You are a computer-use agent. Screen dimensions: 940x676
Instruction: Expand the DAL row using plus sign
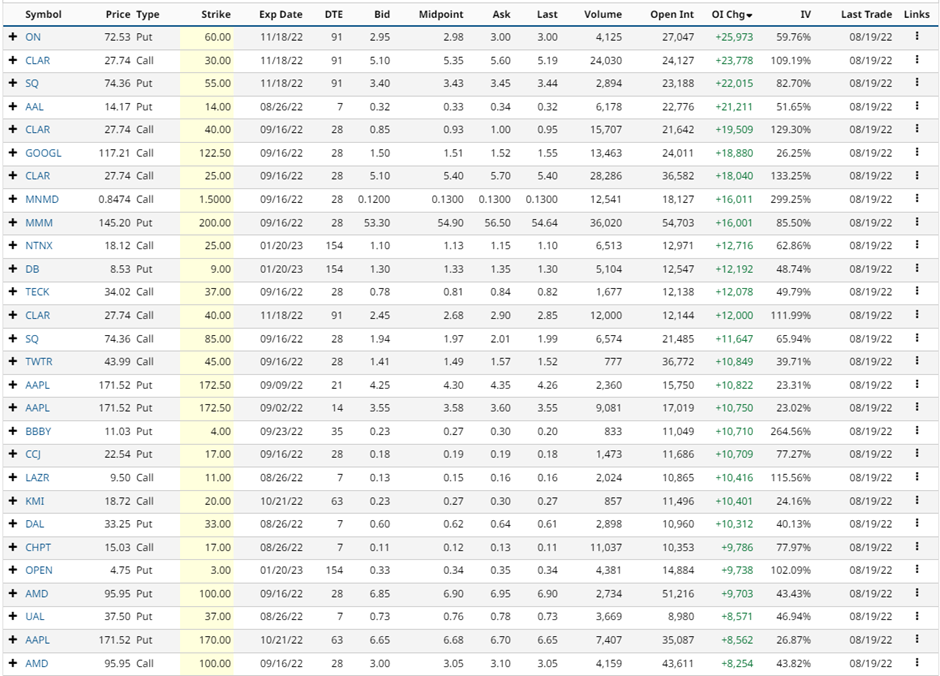click(13, 524)
